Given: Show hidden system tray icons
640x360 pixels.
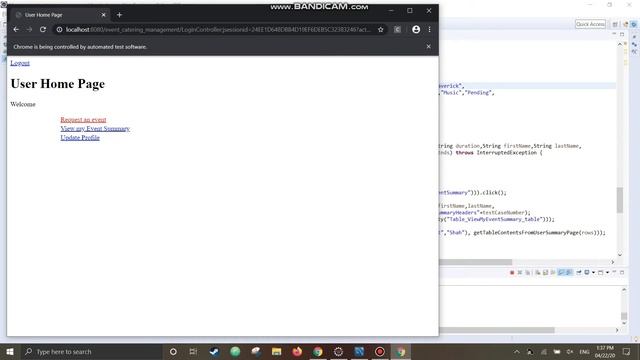Looking at the screenshot, I should pyautogui.click(x=517, y=351).
